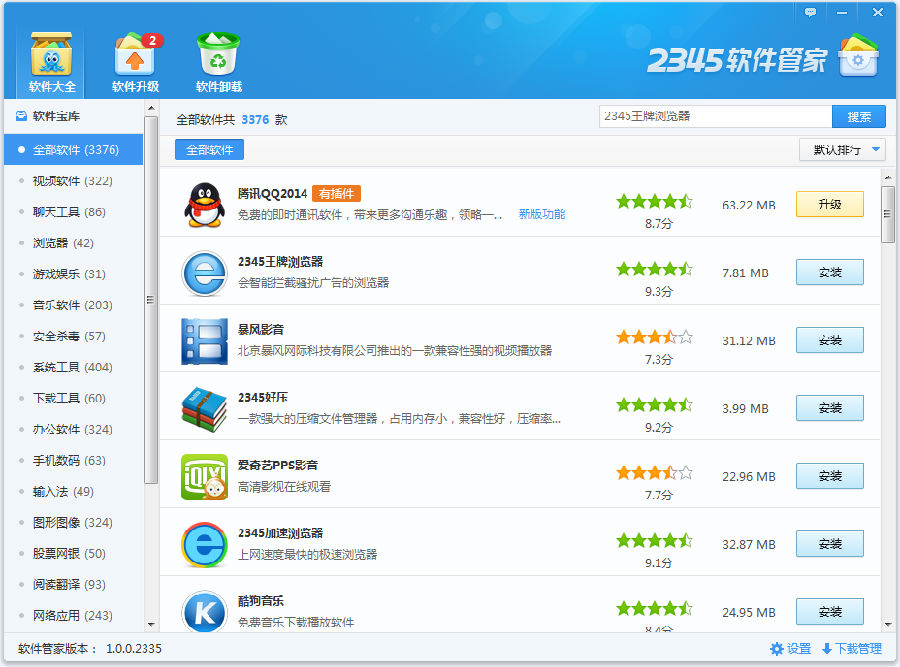The width and height of the screenshot is (900, 667).
Task: Install 酷狗音乐
Action: (x=829, y=611)
